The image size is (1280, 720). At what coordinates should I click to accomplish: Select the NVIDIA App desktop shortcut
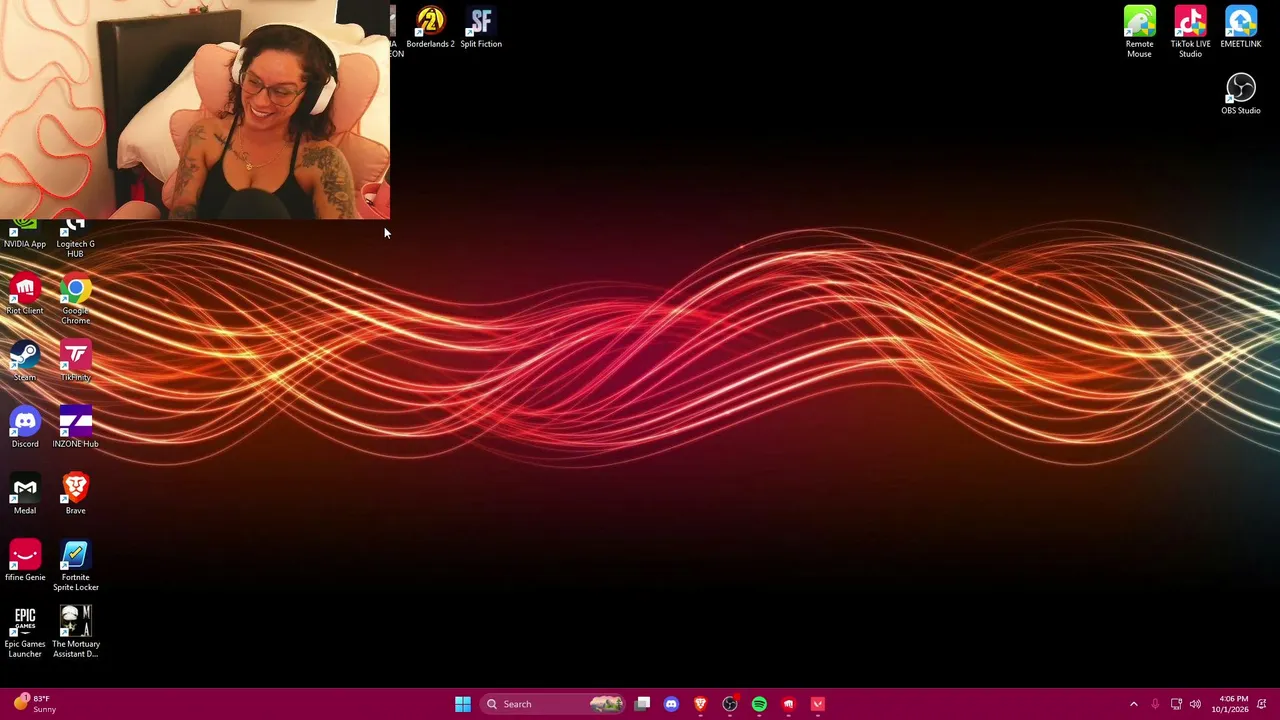25,235
